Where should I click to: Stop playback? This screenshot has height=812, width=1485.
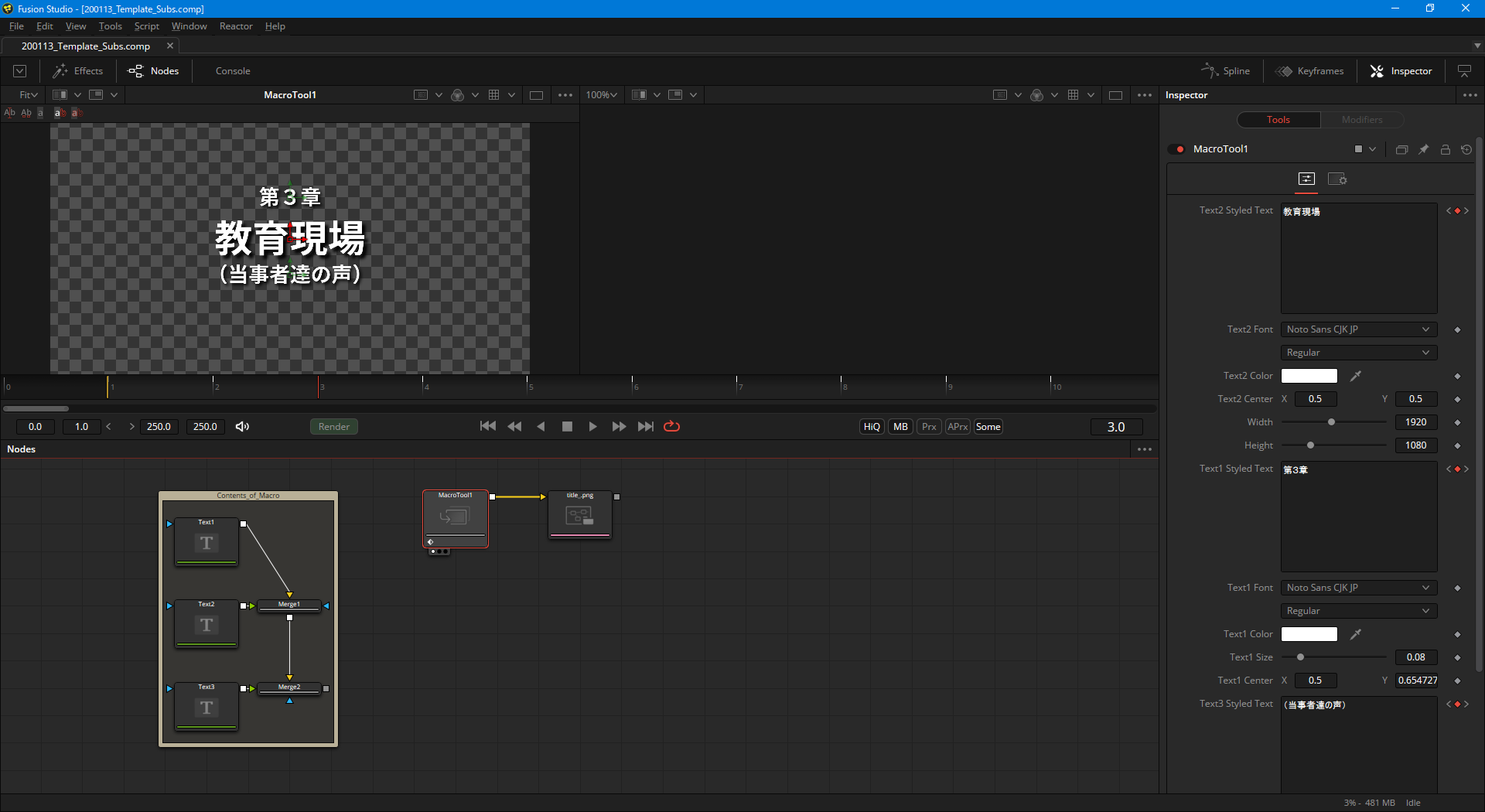pyautogui.click(x=567, y=427)
